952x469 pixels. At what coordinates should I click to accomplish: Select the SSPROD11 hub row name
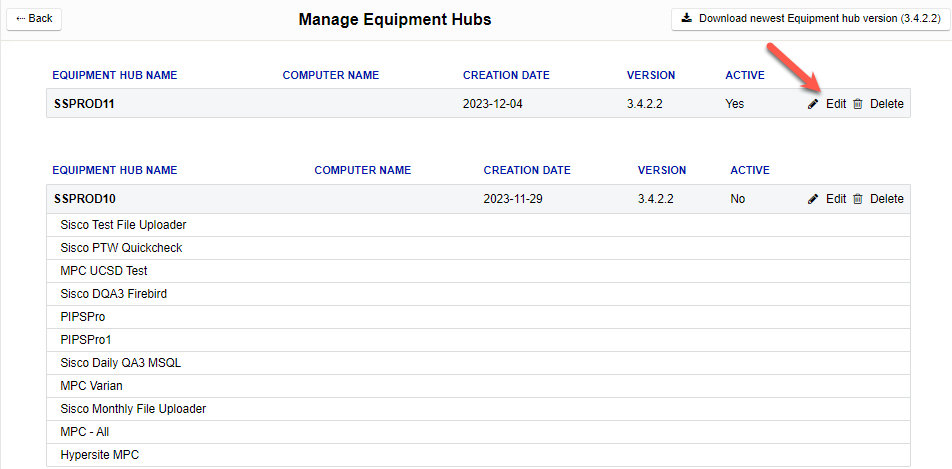coord(84,104)
